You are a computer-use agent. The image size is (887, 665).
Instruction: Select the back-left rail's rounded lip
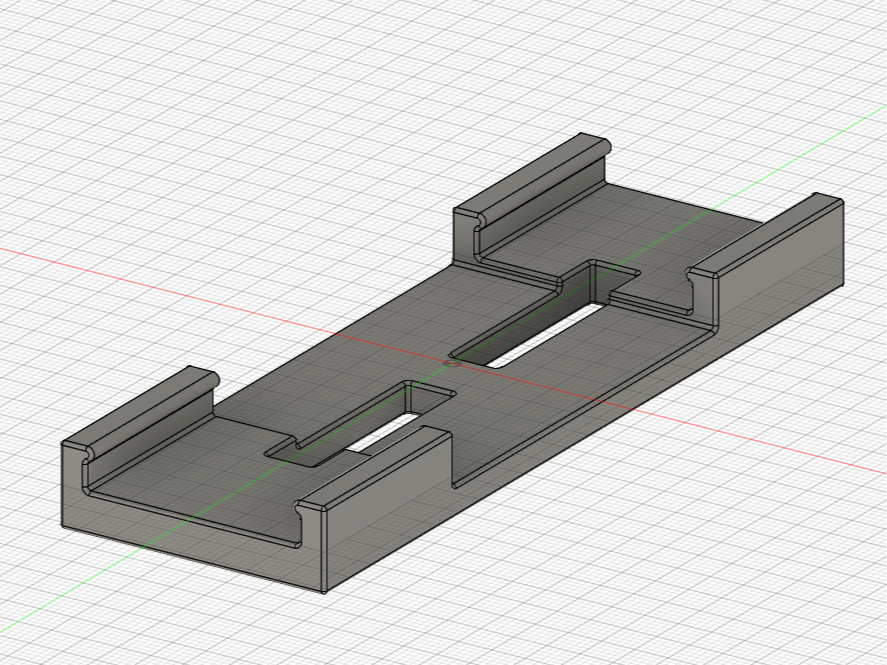pos(544,182)
